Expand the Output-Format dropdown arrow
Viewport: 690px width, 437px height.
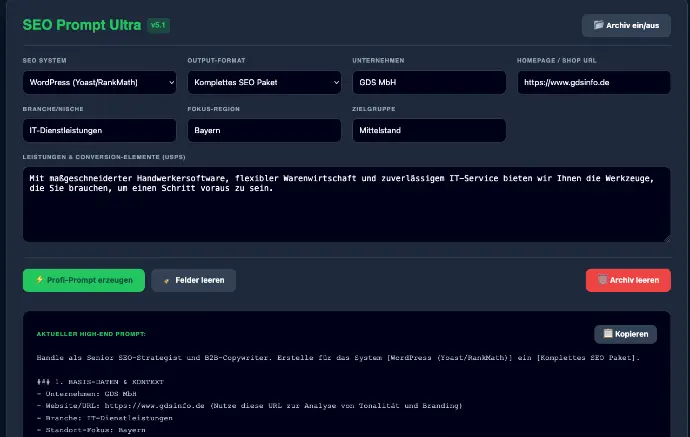click(x=336, y=82)
